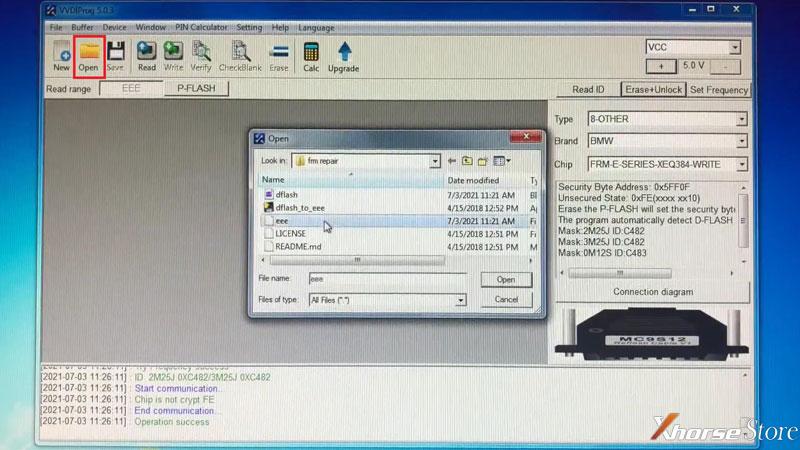
Task: Open the Buffer menu
Action: pos(82,28)
